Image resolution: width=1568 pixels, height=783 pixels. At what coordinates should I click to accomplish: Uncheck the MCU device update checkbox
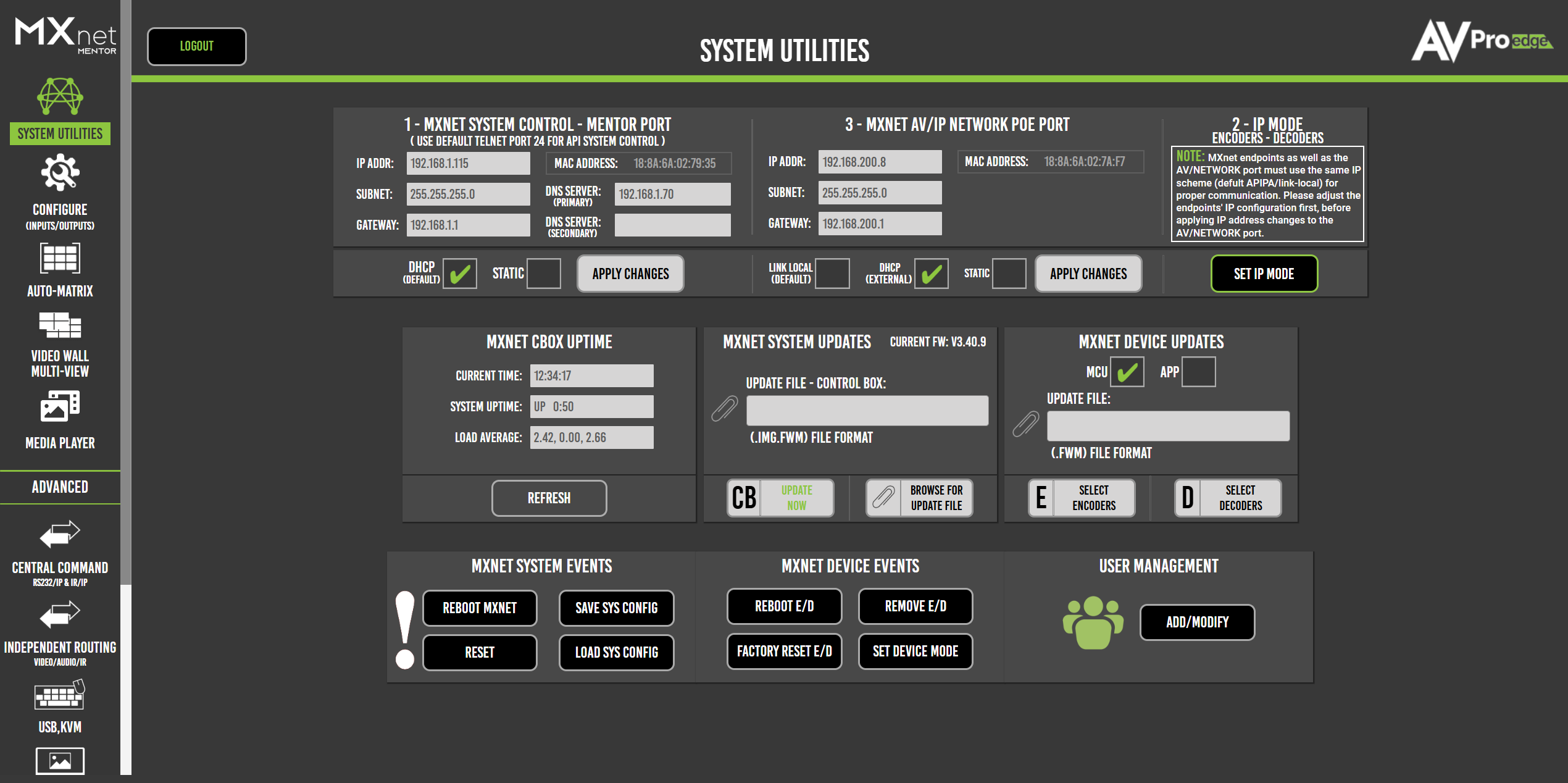pos(1127,372)
